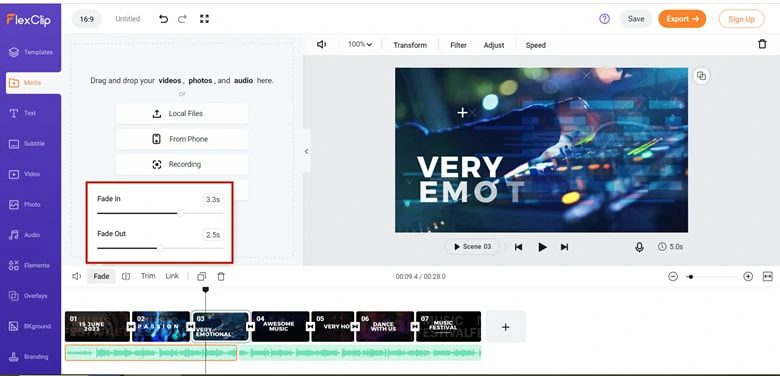Open the Text sidebar section
Image resolution: width=780 pixels, height=376 pixels.
click(23, 113)
